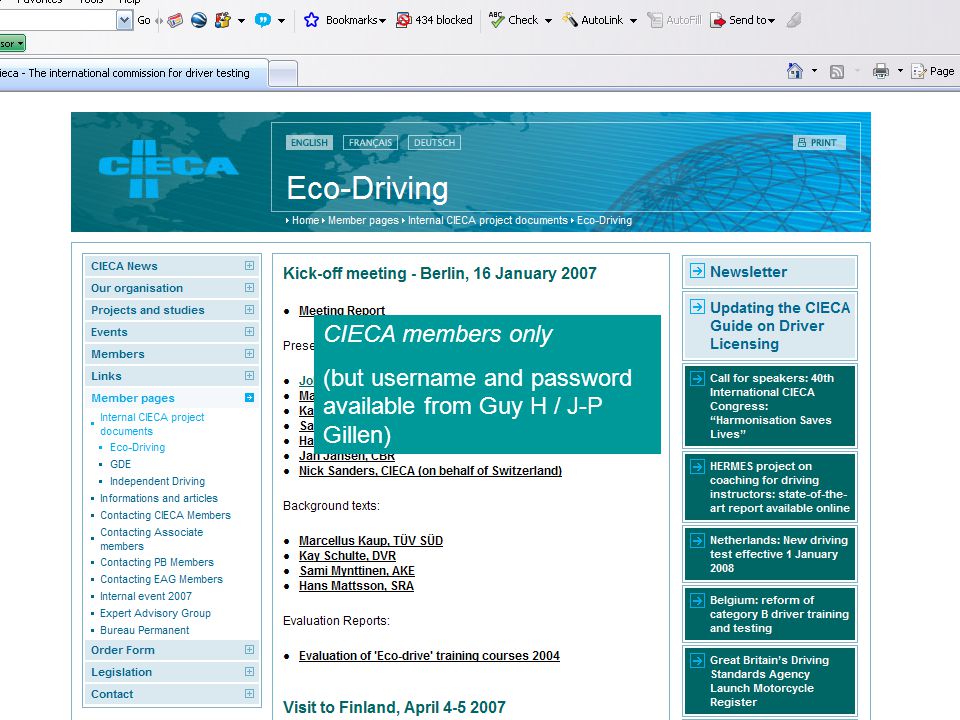This screenshot has width=960, height=720.
Task: Open Contacting PB Members
Action: pyautogui.click(x=157, y=562)
